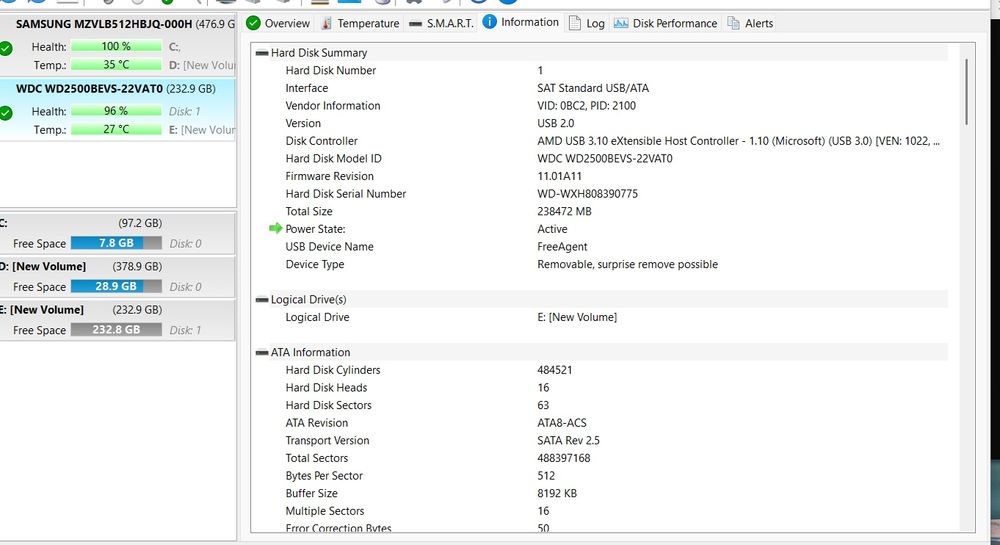Image resolution: width=1000 pixels, height=545 pixels.
Task: Switch to the Temperature tab
Action: click(x=360, y=23)
